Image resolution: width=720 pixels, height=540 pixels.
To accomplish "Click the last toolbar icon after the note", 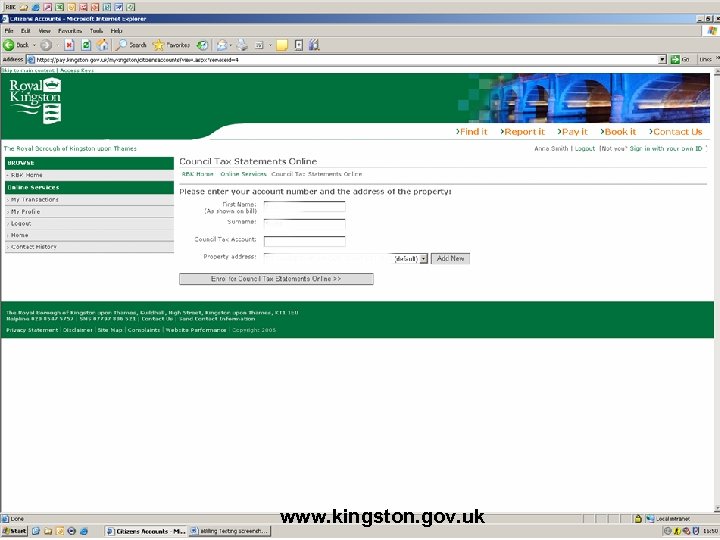I will (314, 45).
